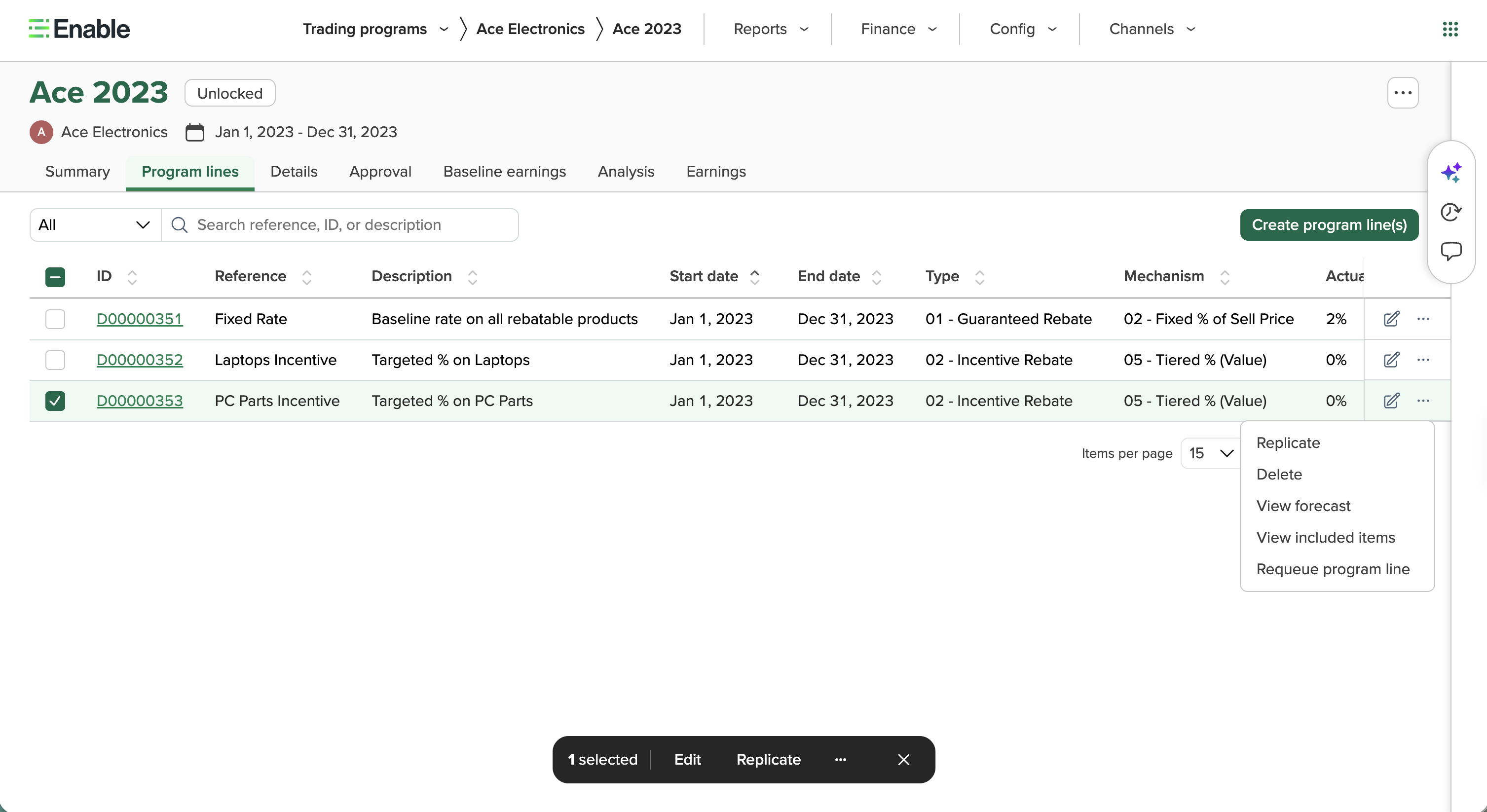
Task: Open program line link D00000352
Action: [140, 360]
